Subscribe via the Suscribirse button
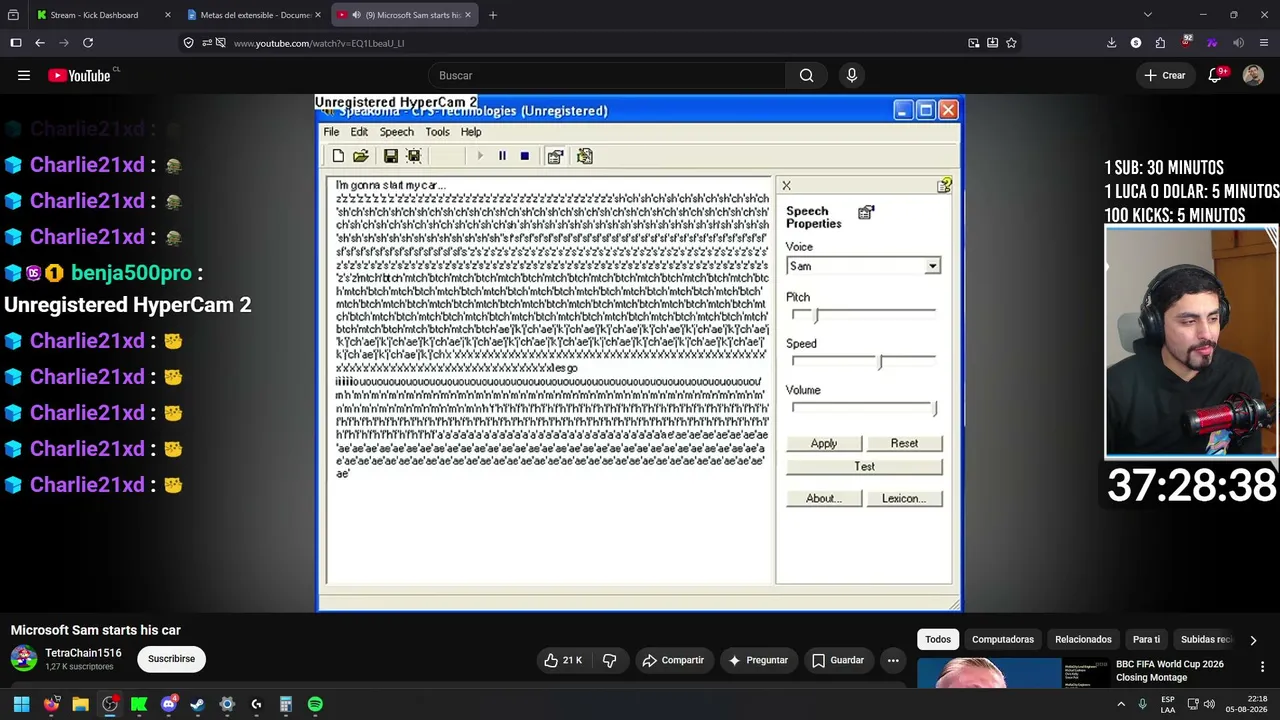The image size is (1280, 720). click(x=171, y=659)
